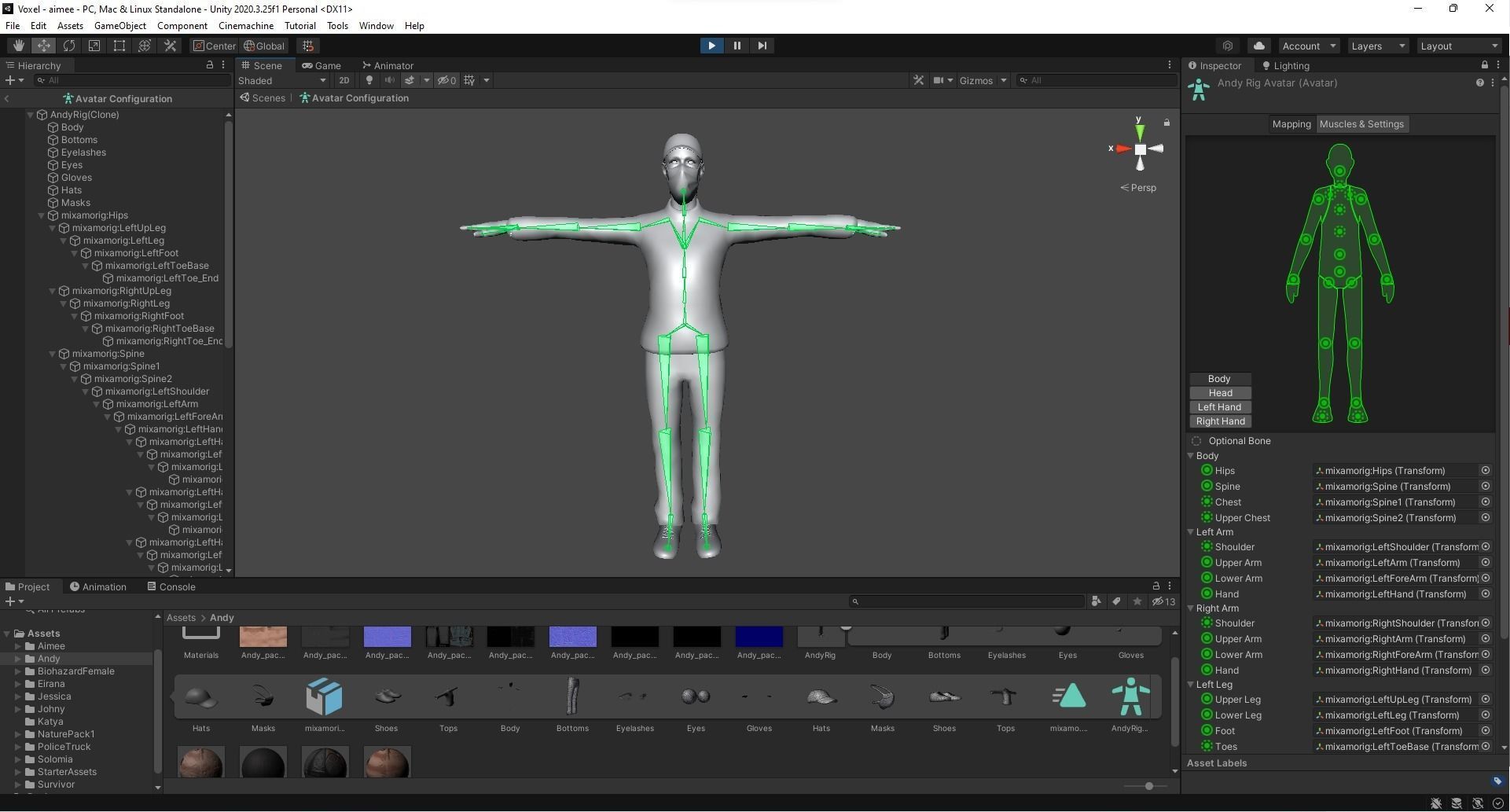The image size is (1510, 812).
Task: Toggle 2D scene view mode
Action: (x=344, y=80)
